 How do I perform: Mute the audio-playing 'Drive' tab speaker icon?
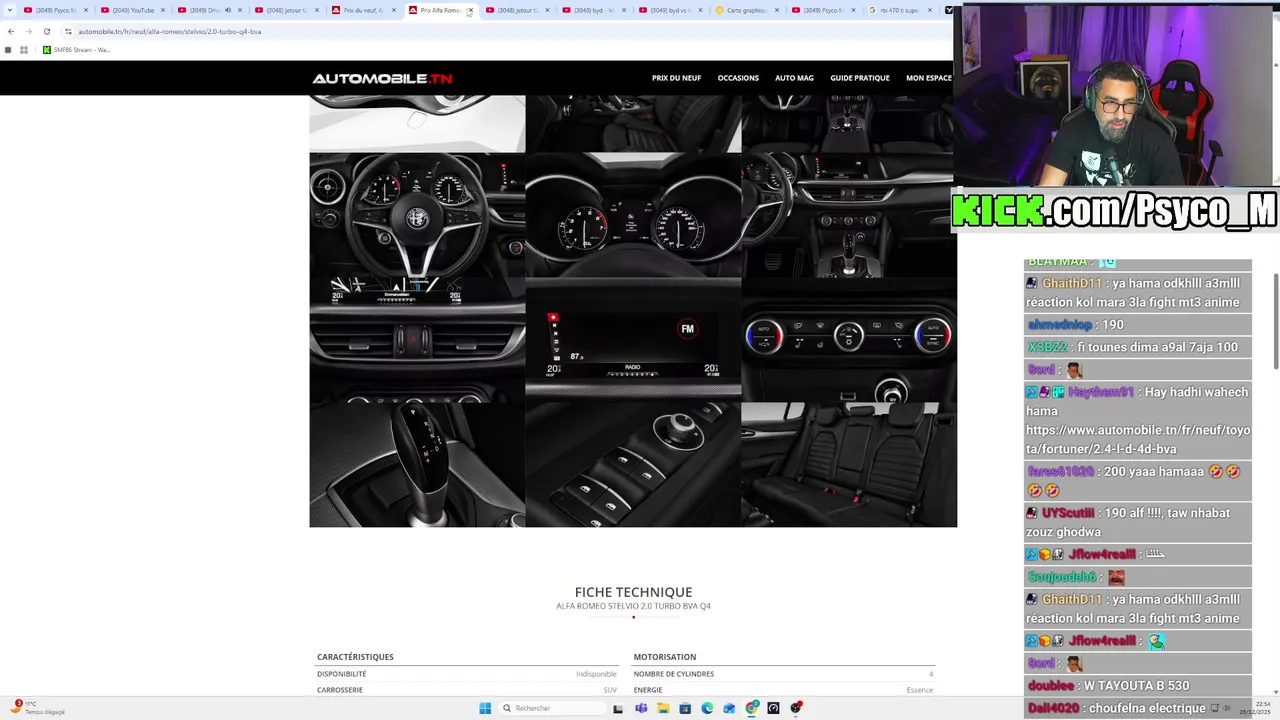pyautogui.click(x=227, y=10)
